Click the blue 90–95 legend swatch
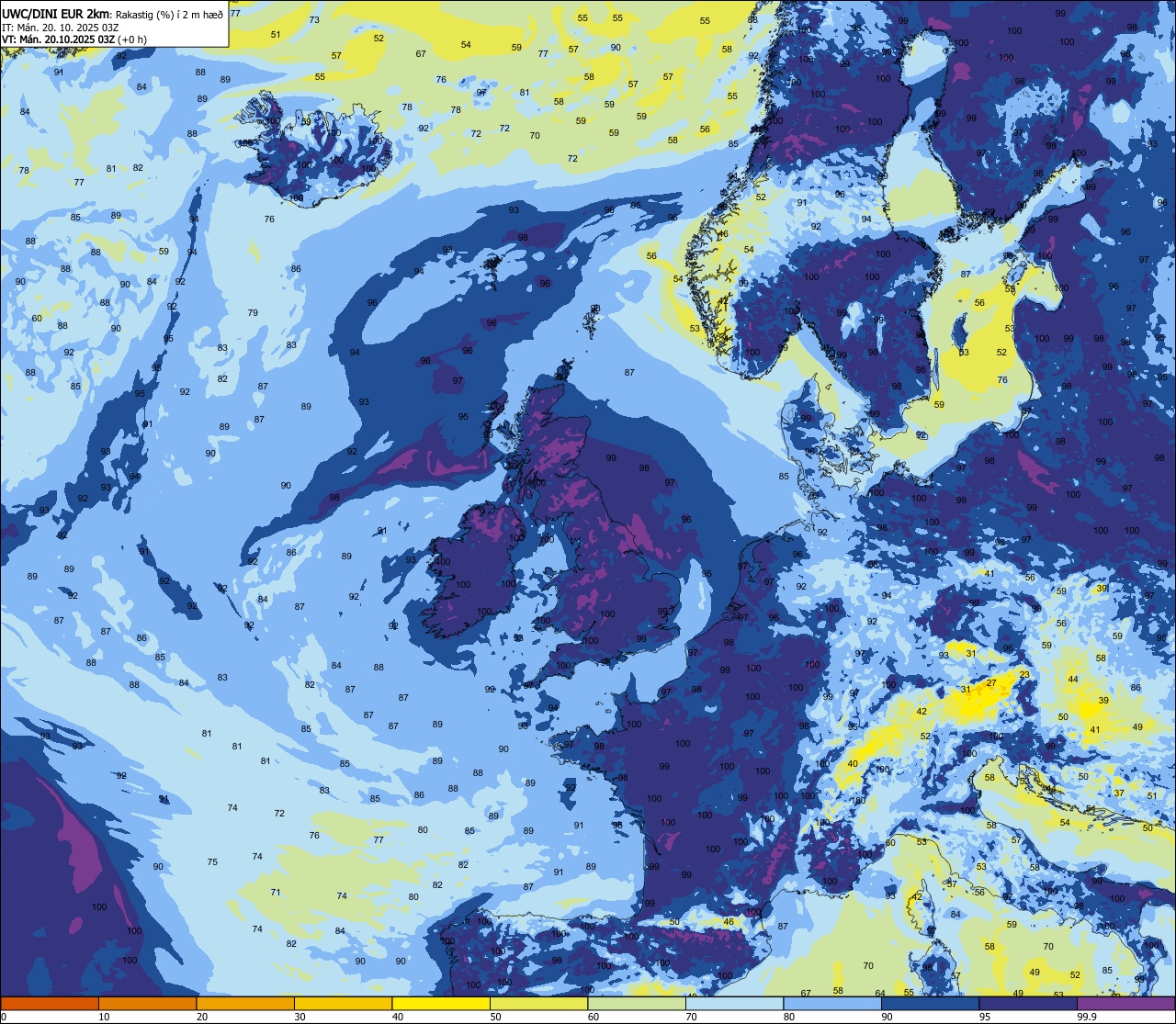Screen dimensions: 1176x1024 [930, 1004]
